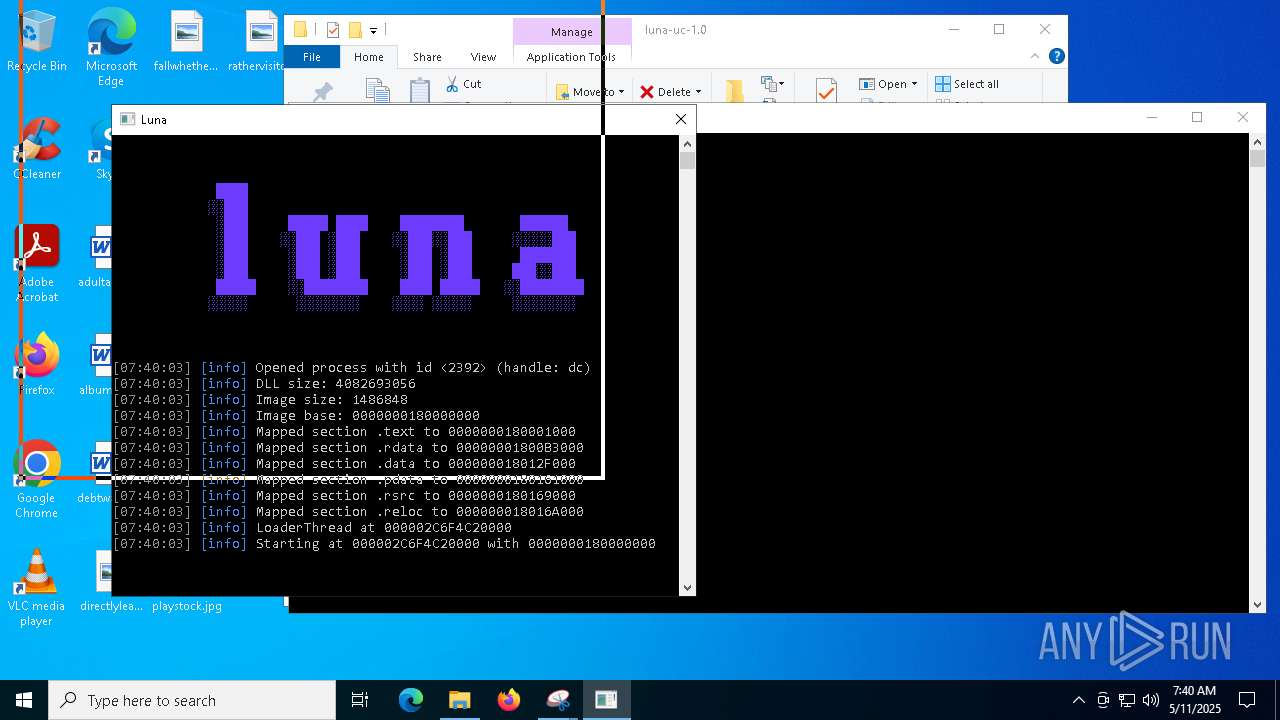Click the Manage contextual tab in Explorer

[572, 31]
